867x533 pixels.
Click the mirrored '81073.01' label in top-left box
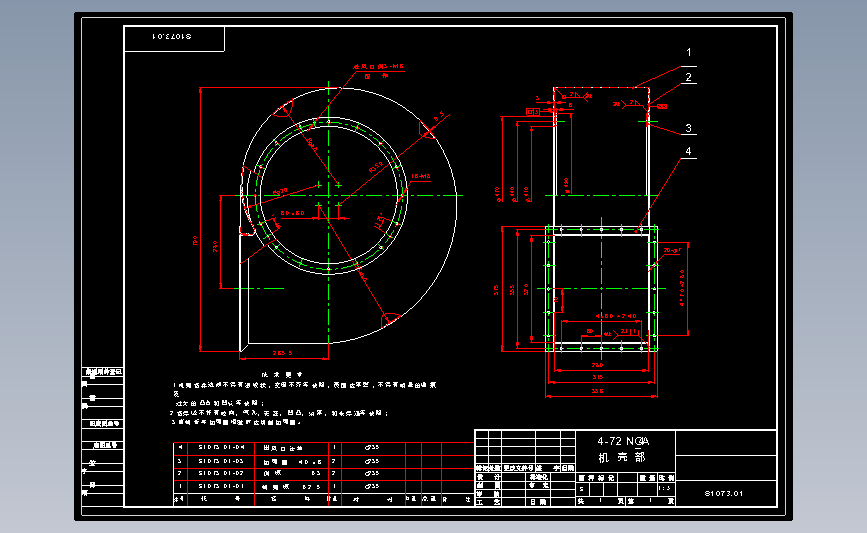pos(171,36)
